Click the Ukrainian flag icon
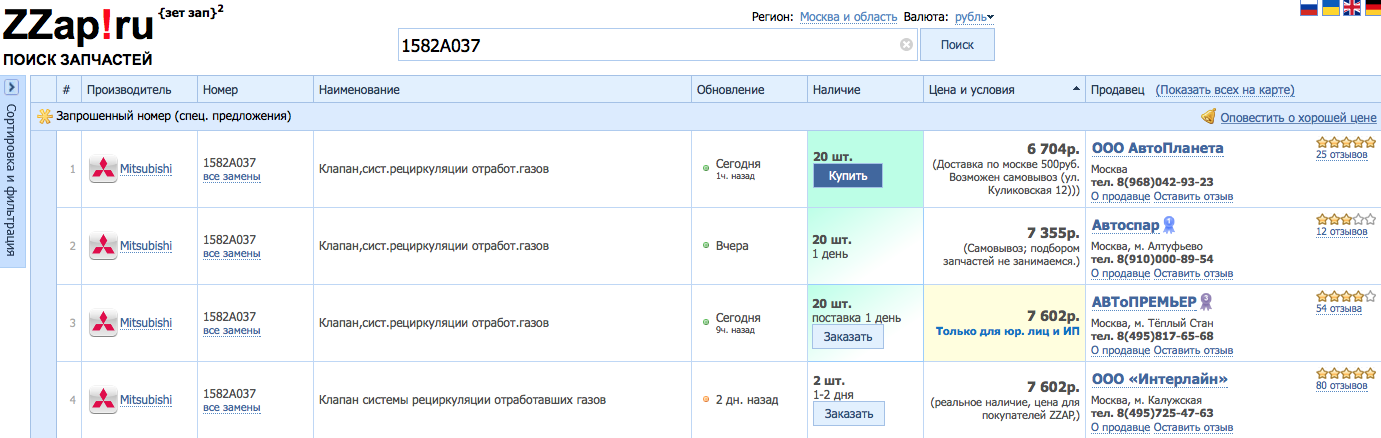1381x438 pixels. [1331, 8]
